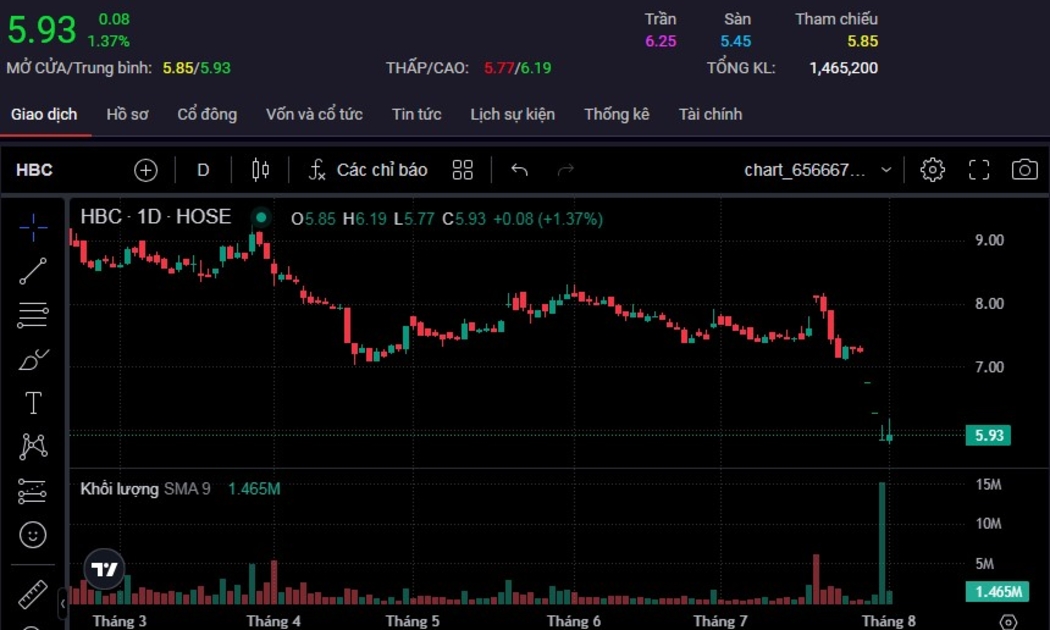Open the emoji icons tool
Viewport: 1050px width, 630px height.
tap(33, 535)
